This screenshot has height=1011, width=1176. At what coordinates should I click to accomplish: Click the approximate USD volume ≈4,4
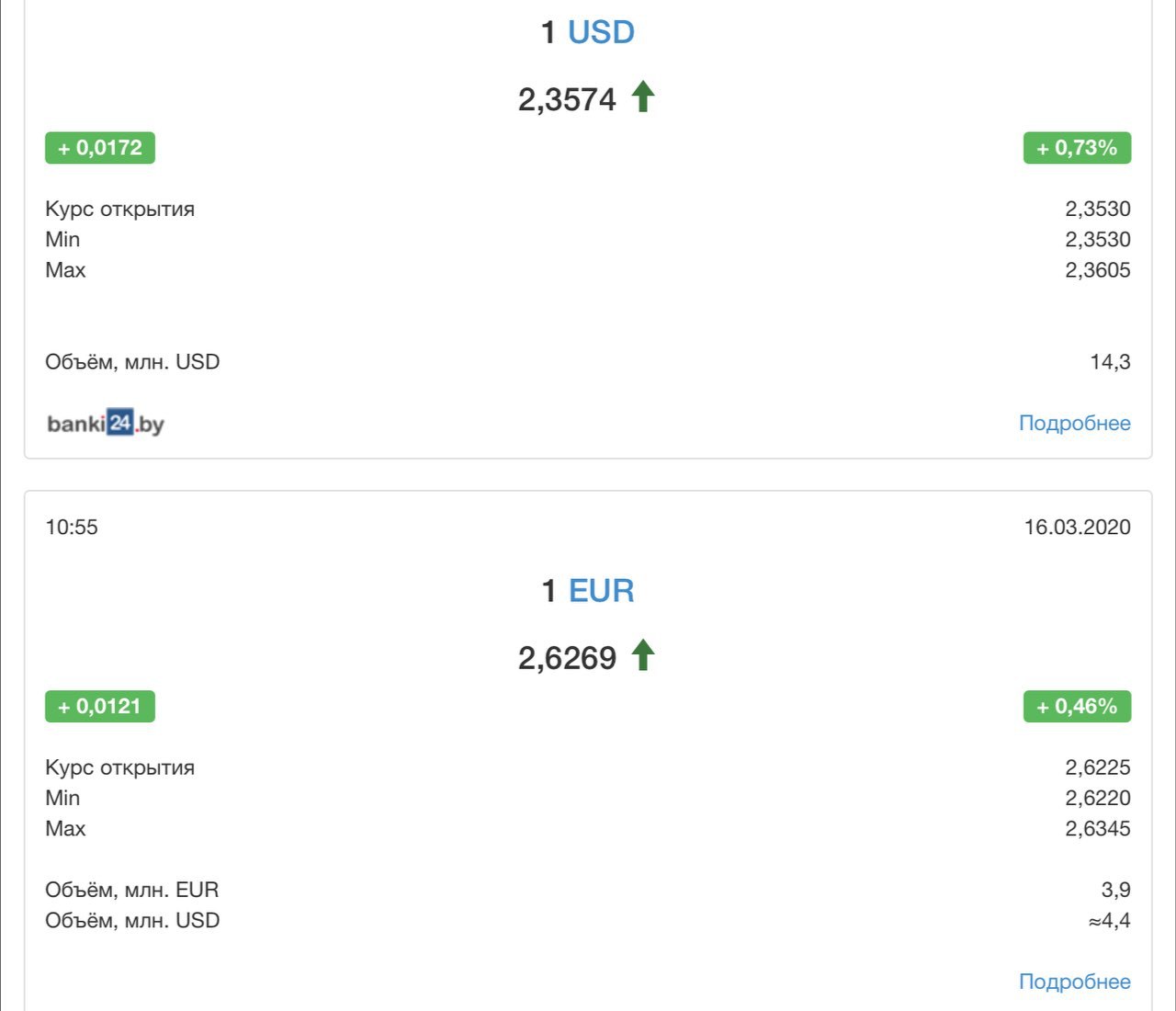pos(1109,921)
